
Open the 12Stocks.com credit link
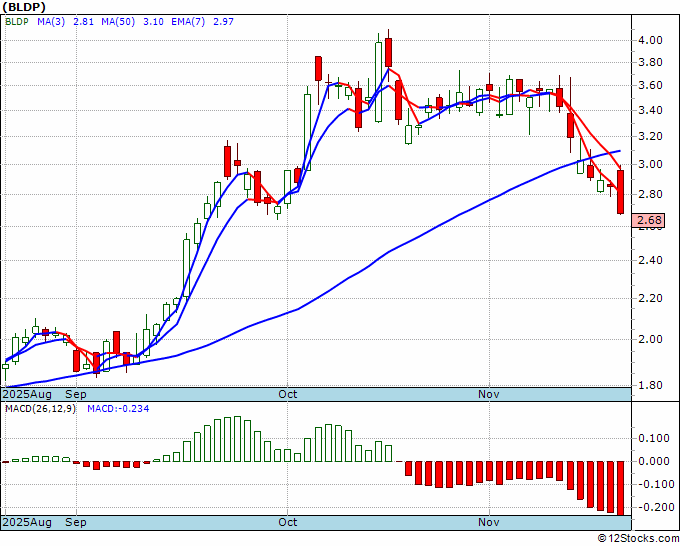click(x=638, y=539)
